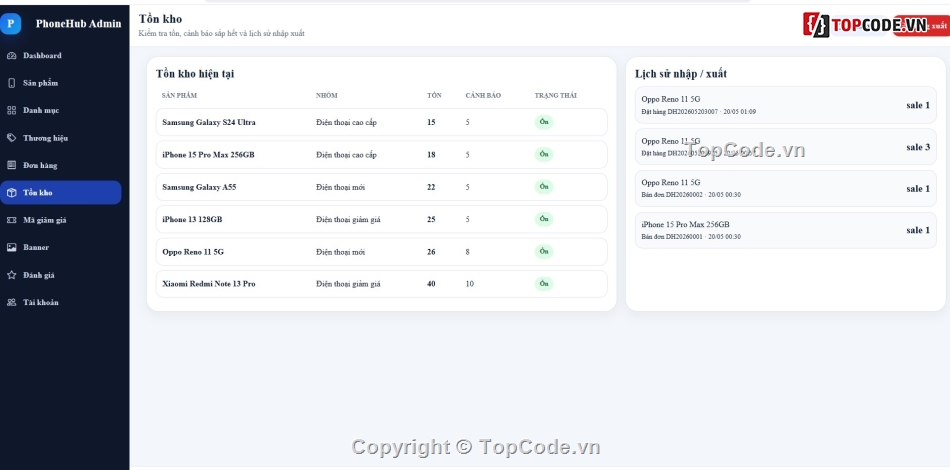Select the iPhone 15 Pro Max 256GB table row name
950x470 pixels.
point(208,155)
